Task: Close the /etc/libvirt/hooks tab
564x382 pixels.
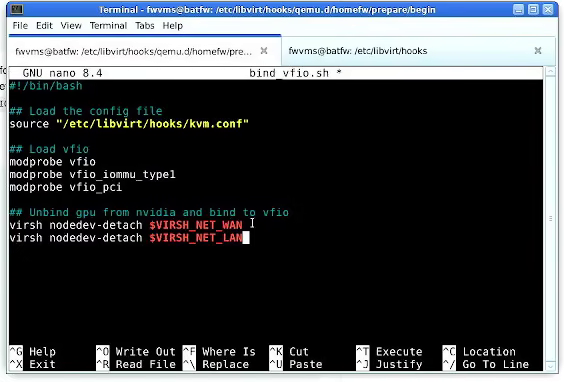Action: click(538, 51)
